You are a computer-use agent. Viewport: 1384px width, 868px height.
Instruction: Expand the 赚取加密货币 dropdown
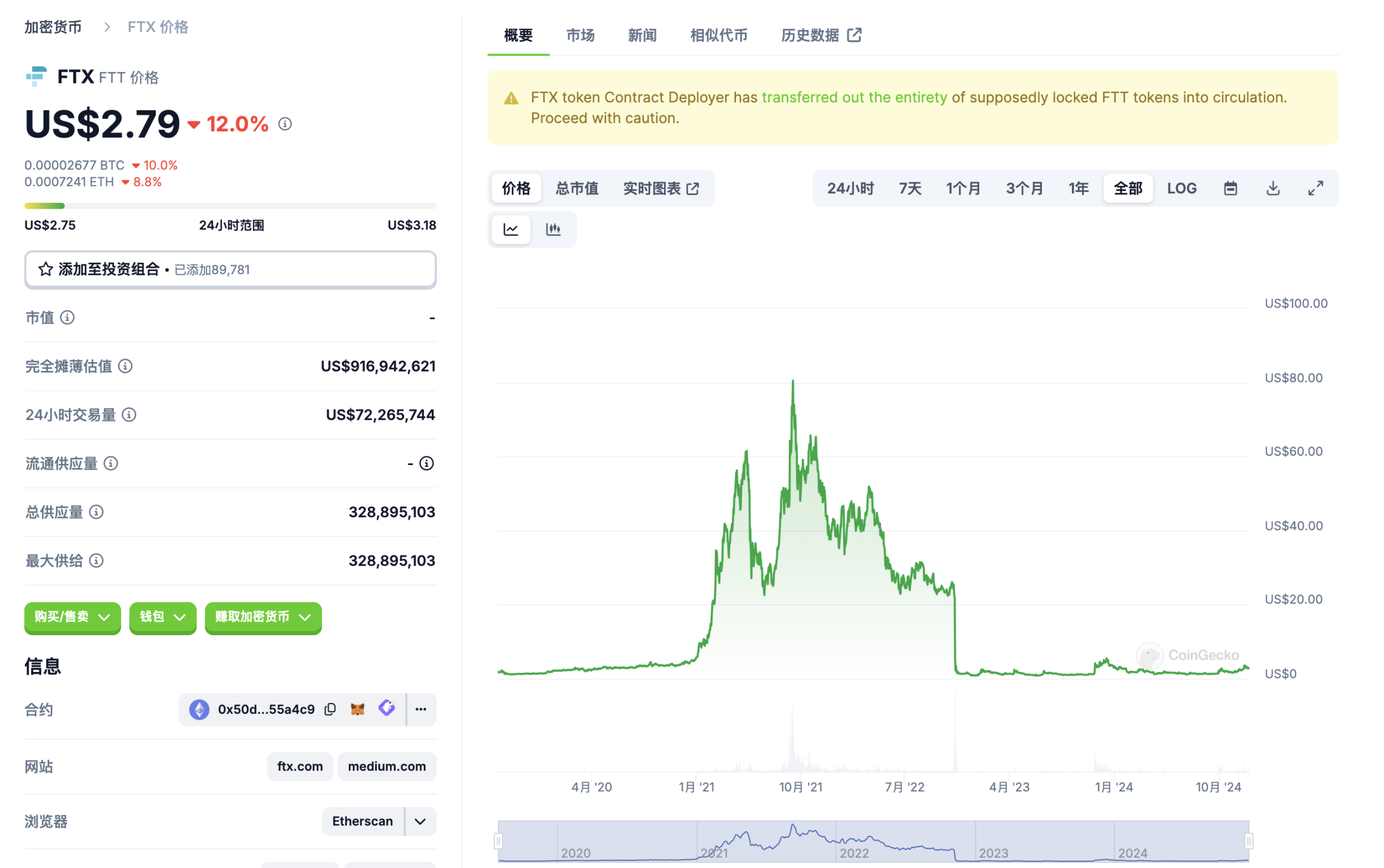[263, 617]
